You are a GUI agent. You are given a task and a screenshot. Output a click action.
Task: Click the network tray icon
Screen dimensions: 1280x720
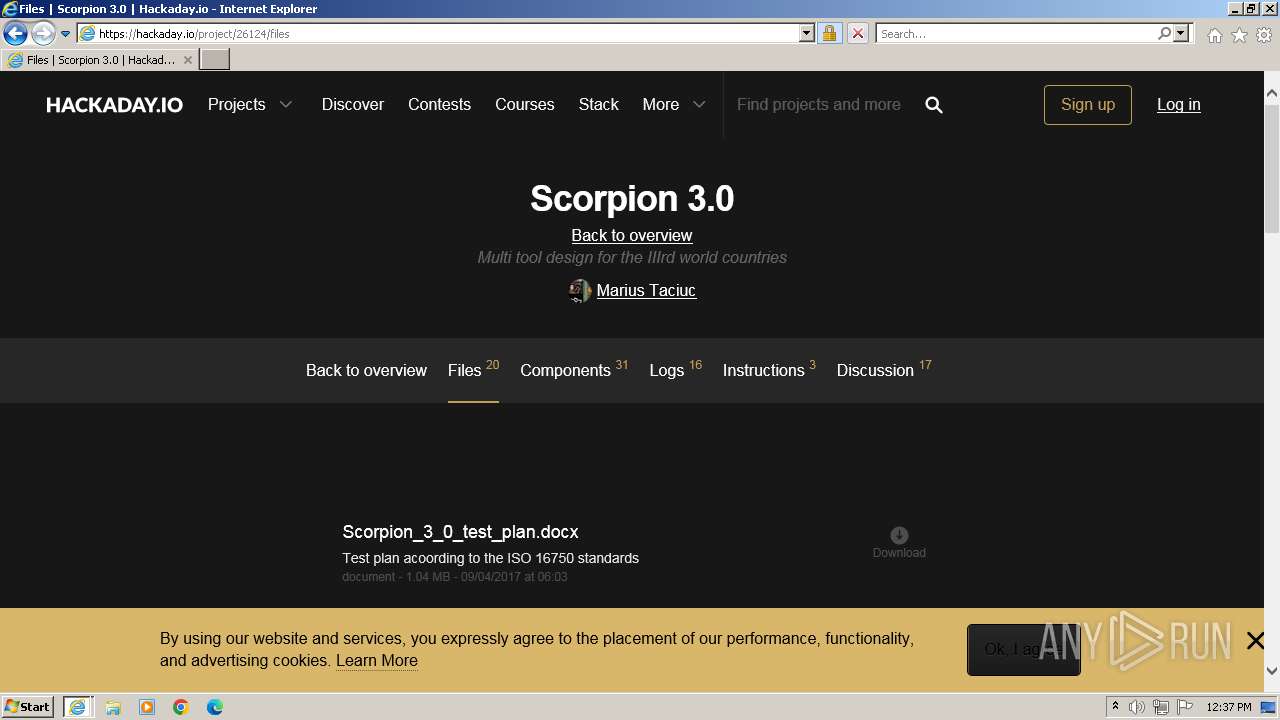click(1161, 707)
